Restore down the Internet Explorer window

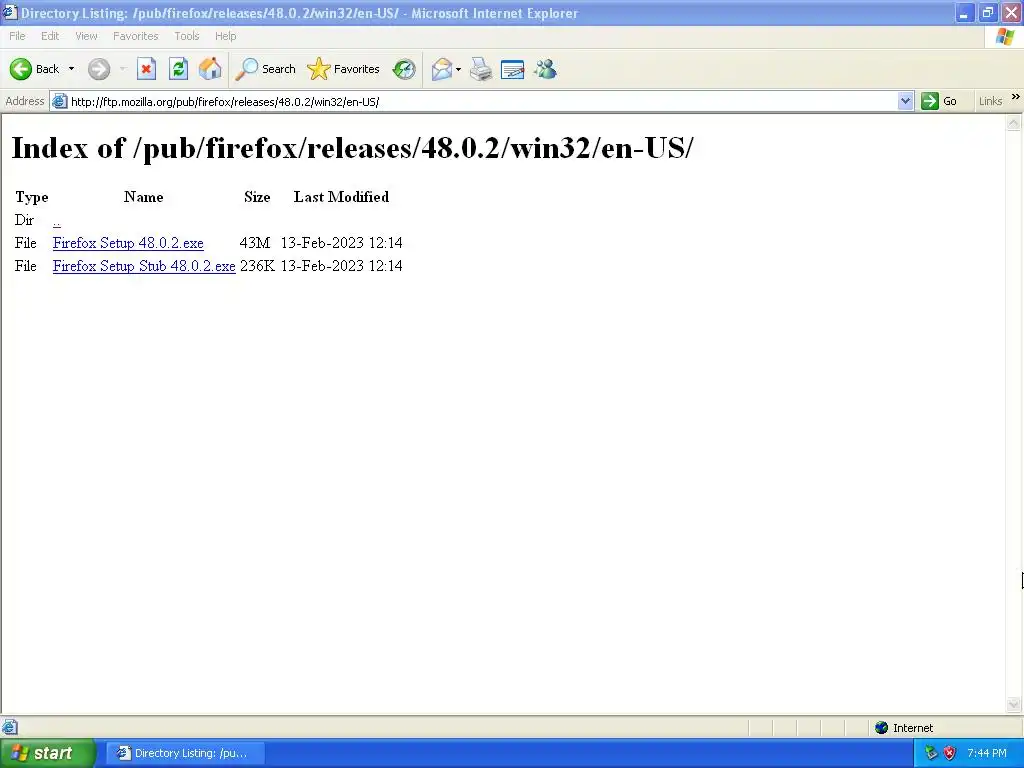tap(987, 12)
